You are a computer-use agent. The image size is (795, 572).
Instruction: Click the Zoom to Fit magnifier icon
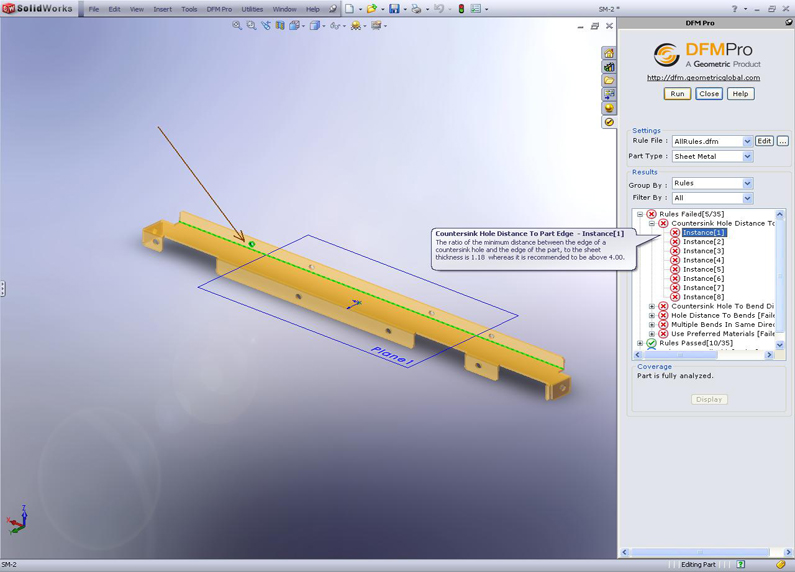237,25
